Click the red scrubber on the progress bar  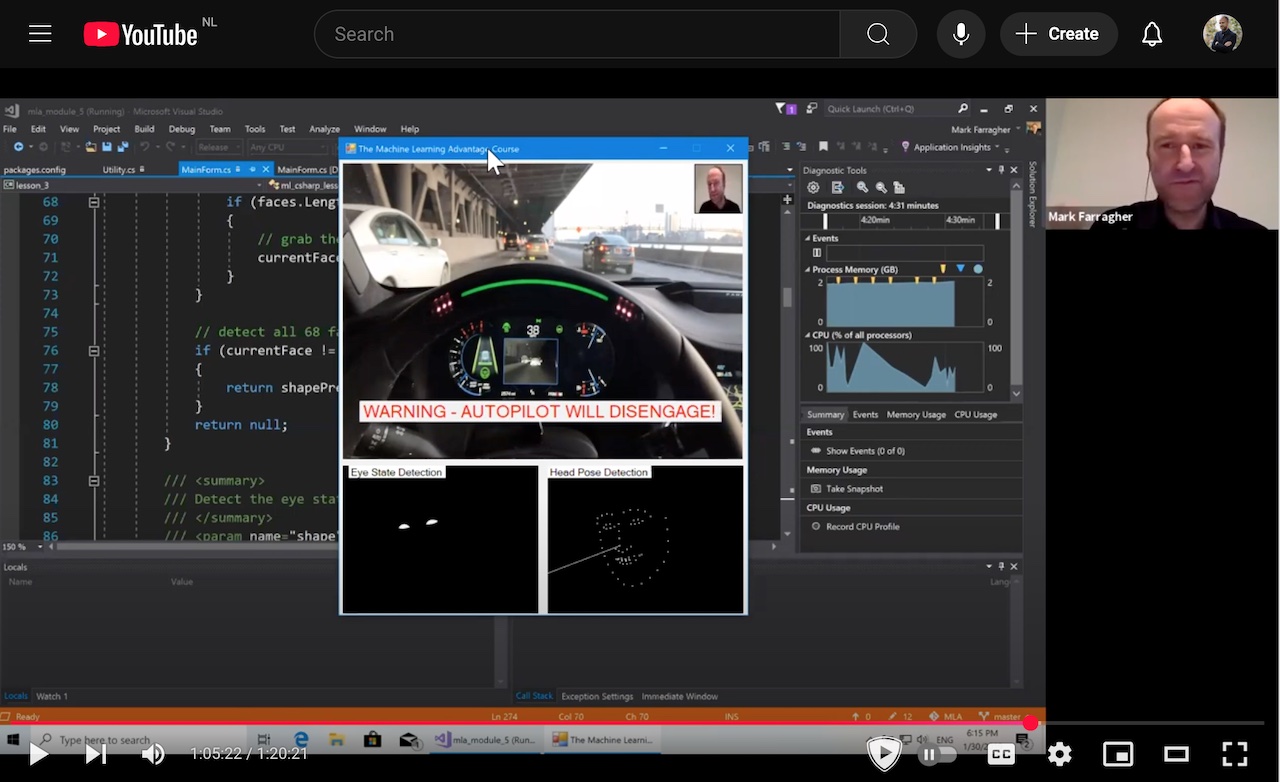(x=1030, y=722)
